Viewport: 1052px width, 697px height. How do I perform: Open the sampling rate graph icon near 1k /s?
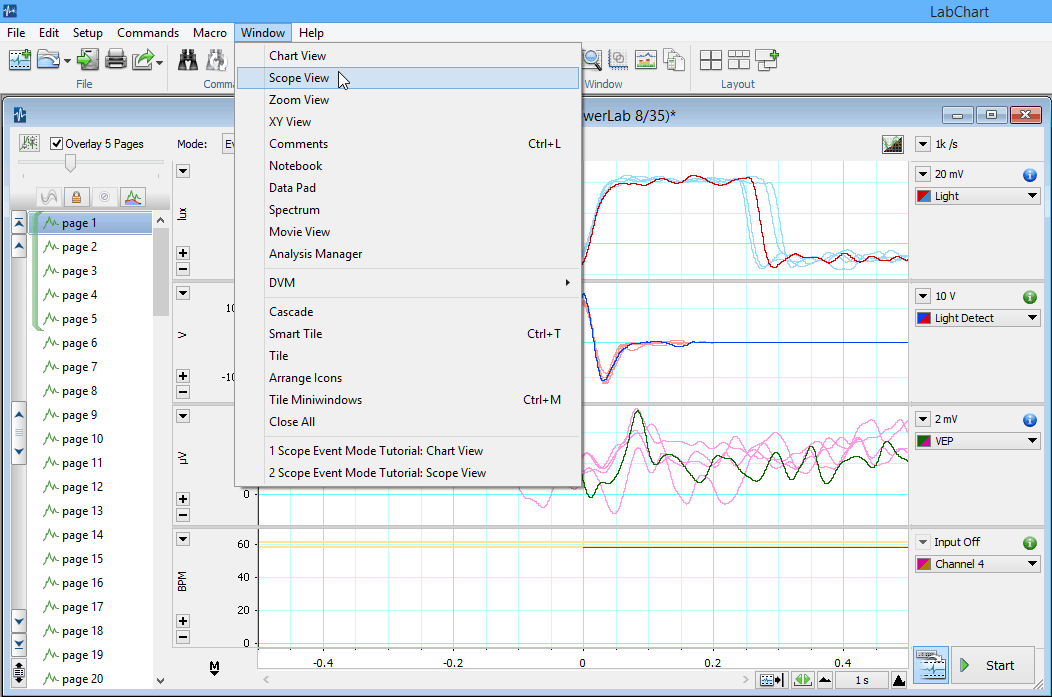[892, 144]
